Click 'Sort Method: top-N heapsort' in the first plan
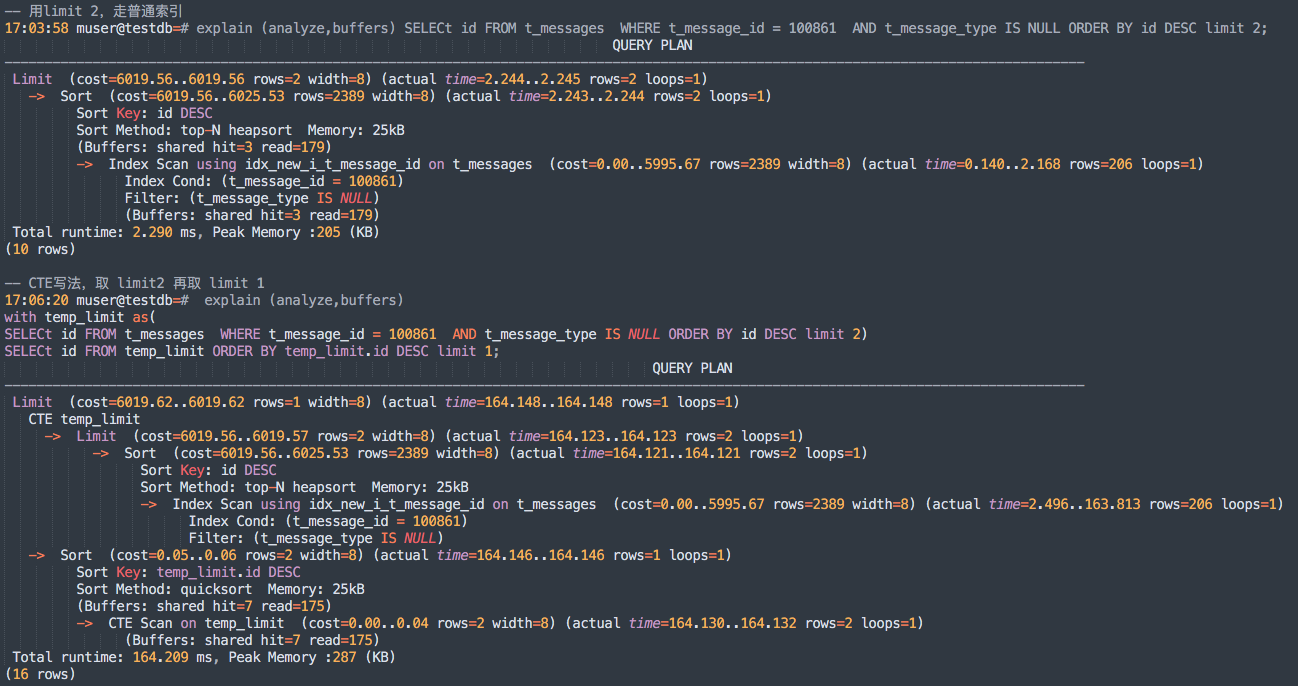The height and width of the screenshot is (686, 1298). 185,130
